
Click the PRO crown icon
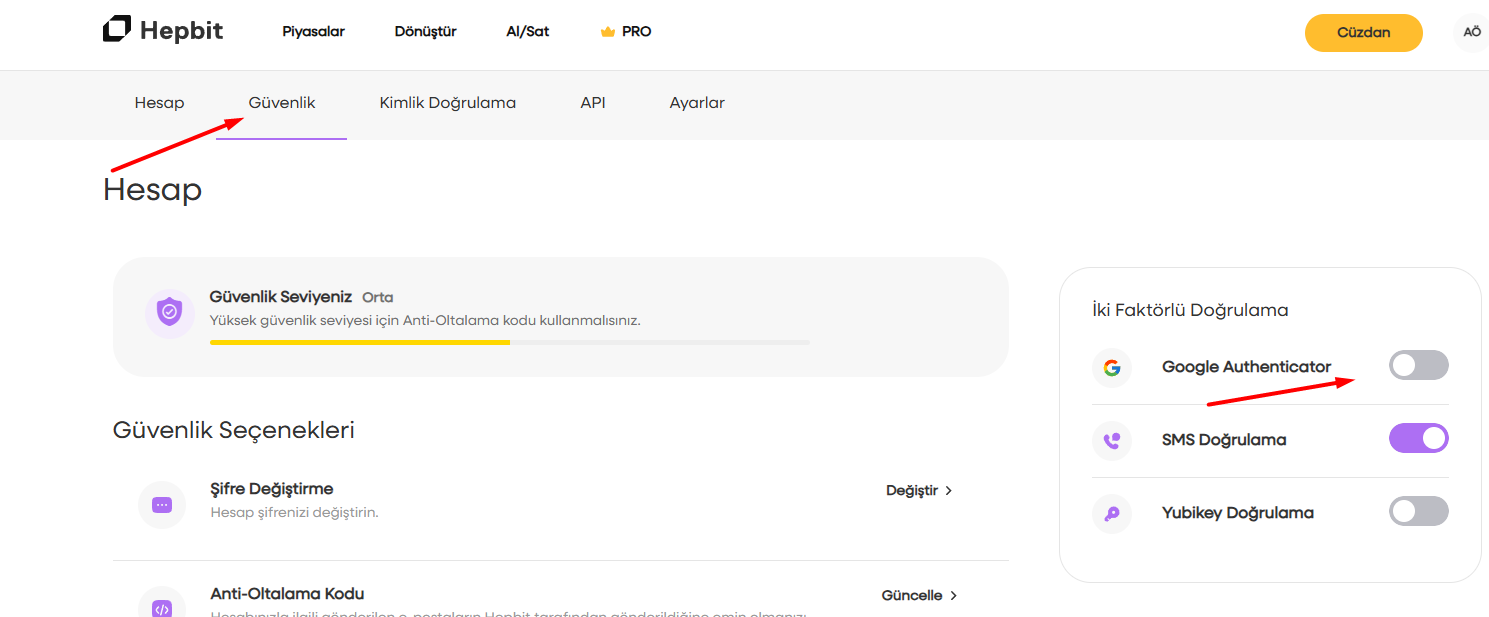[607, 32]
